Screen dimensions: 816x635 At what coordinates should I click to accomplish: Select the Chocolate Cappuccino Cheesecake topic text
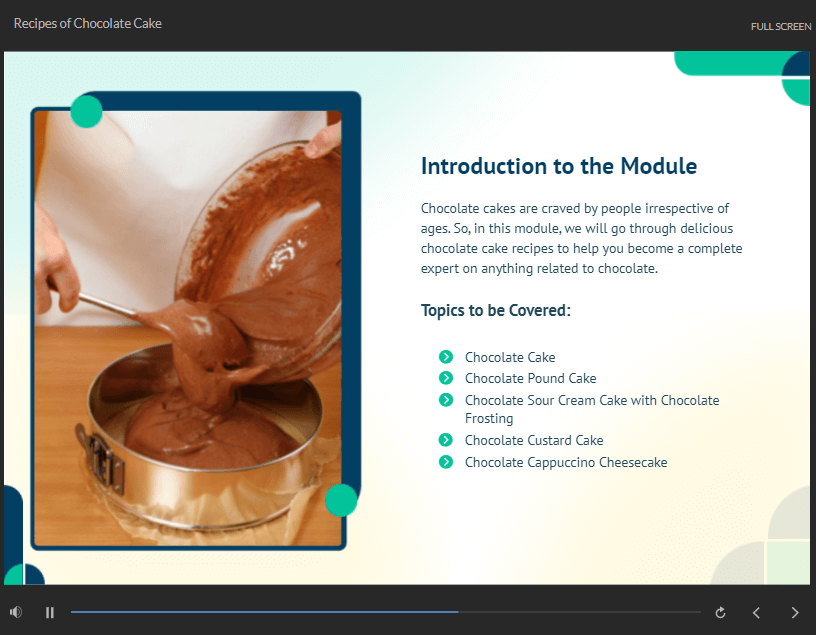pos(565,462)
